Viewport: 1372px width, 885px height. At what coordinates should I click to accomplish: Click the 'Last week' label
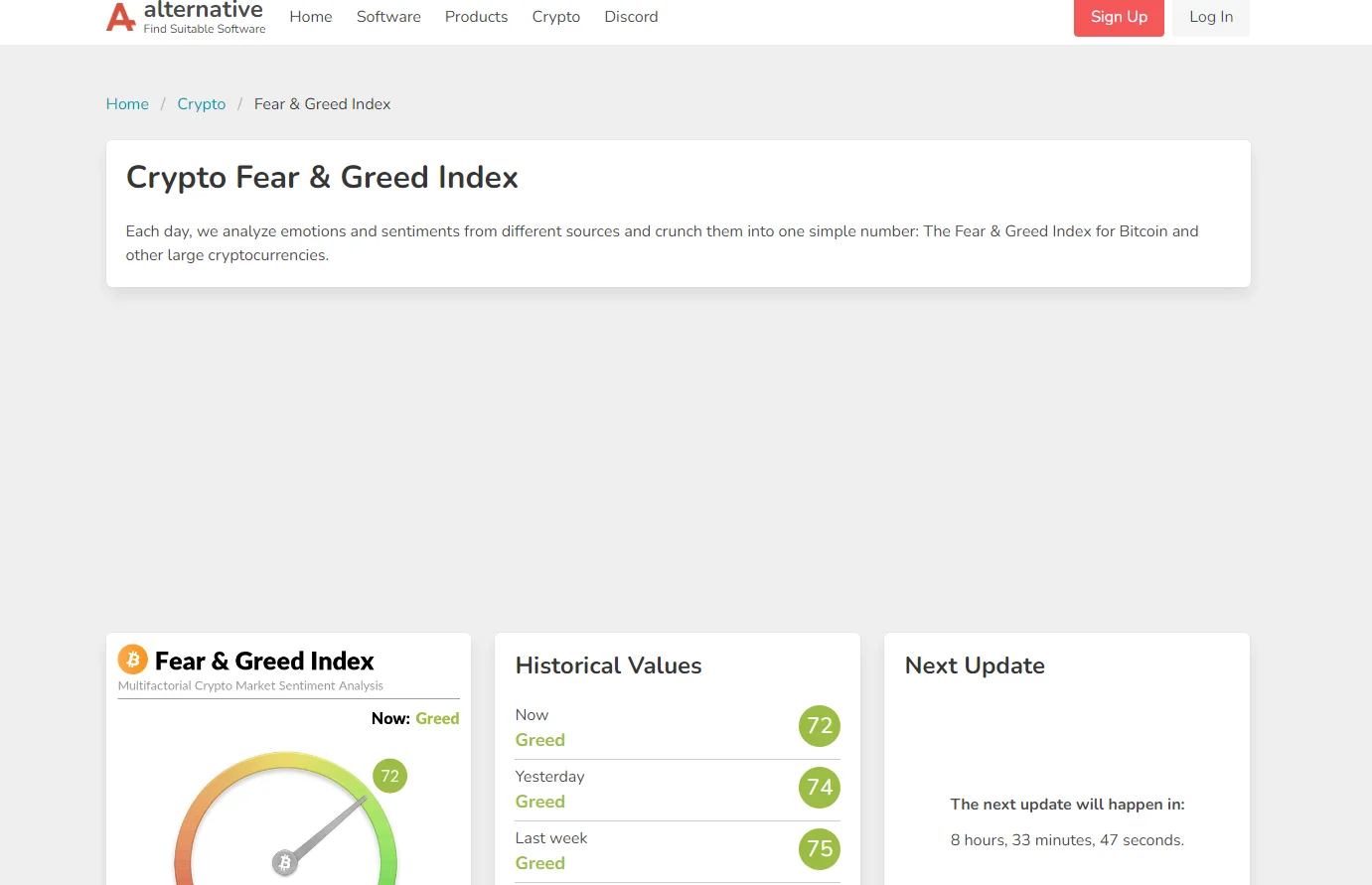coord(551,838)
